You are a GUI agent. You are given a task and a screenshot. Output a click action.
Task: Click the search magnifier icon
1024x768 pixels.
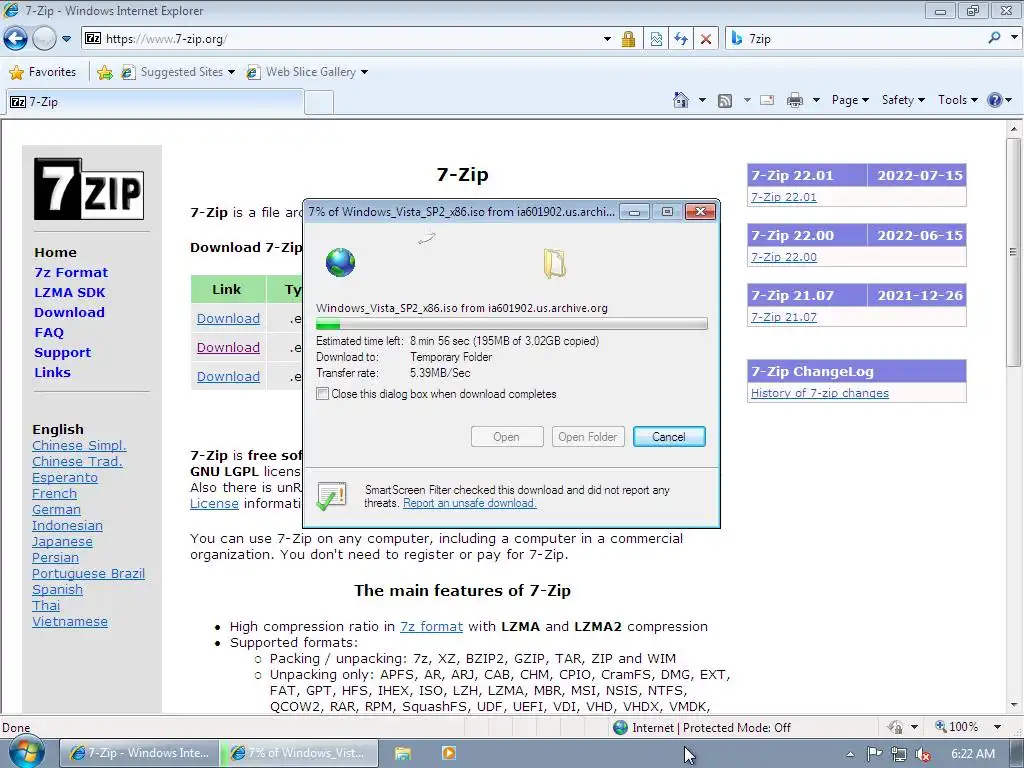[x=995, y=39]
